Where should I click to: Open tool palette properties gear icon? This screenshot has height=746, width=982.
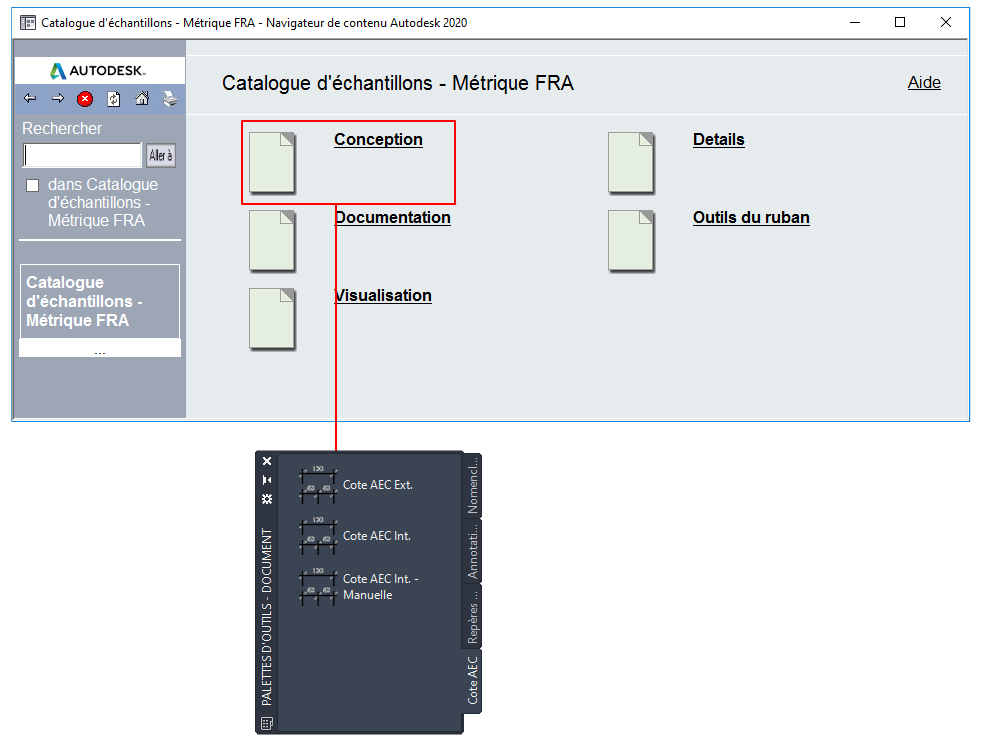267,499
